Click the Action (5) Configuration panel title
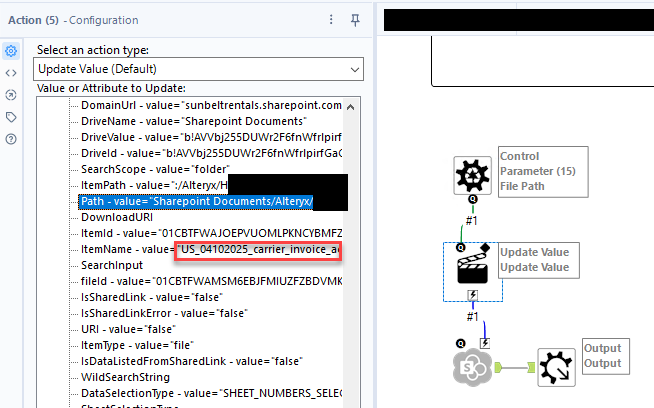This screenshot has width=654, height=408. [x=73, y=20]
